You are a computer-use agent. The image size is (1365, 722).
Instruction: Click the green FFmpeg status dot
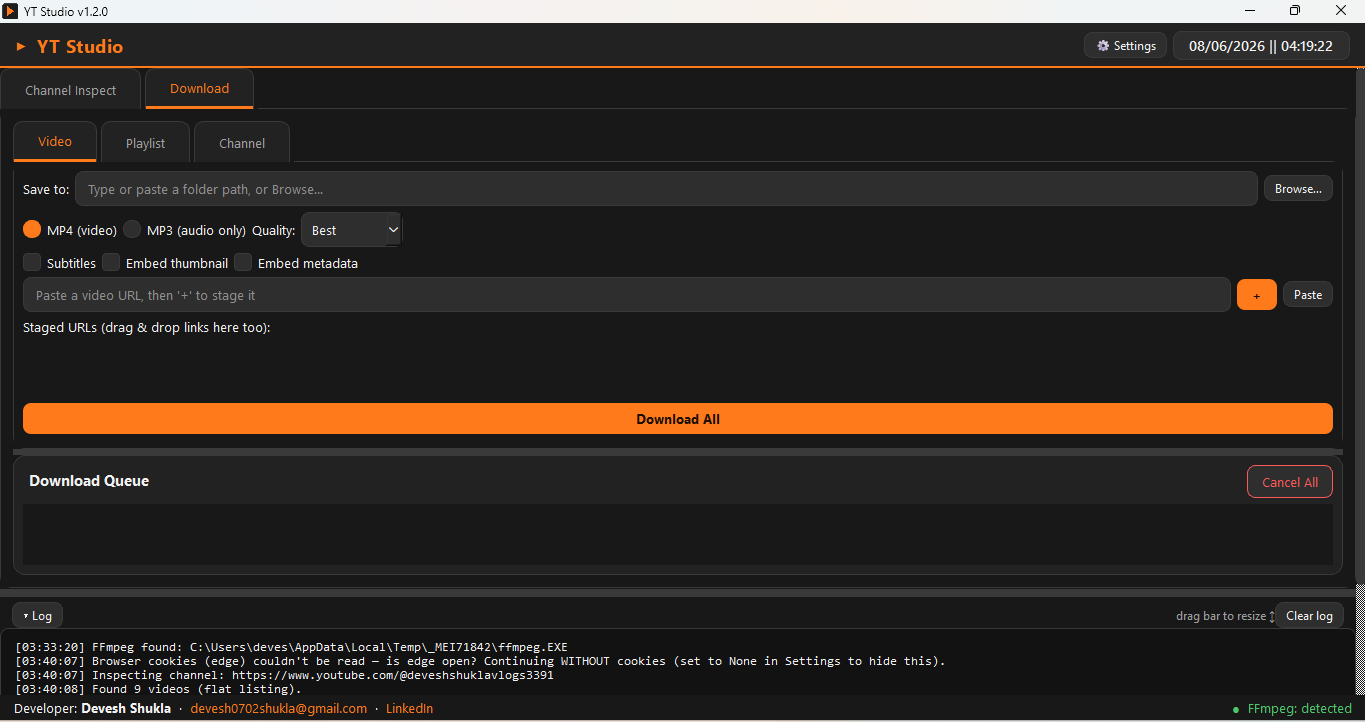(x=1236, y=709)
